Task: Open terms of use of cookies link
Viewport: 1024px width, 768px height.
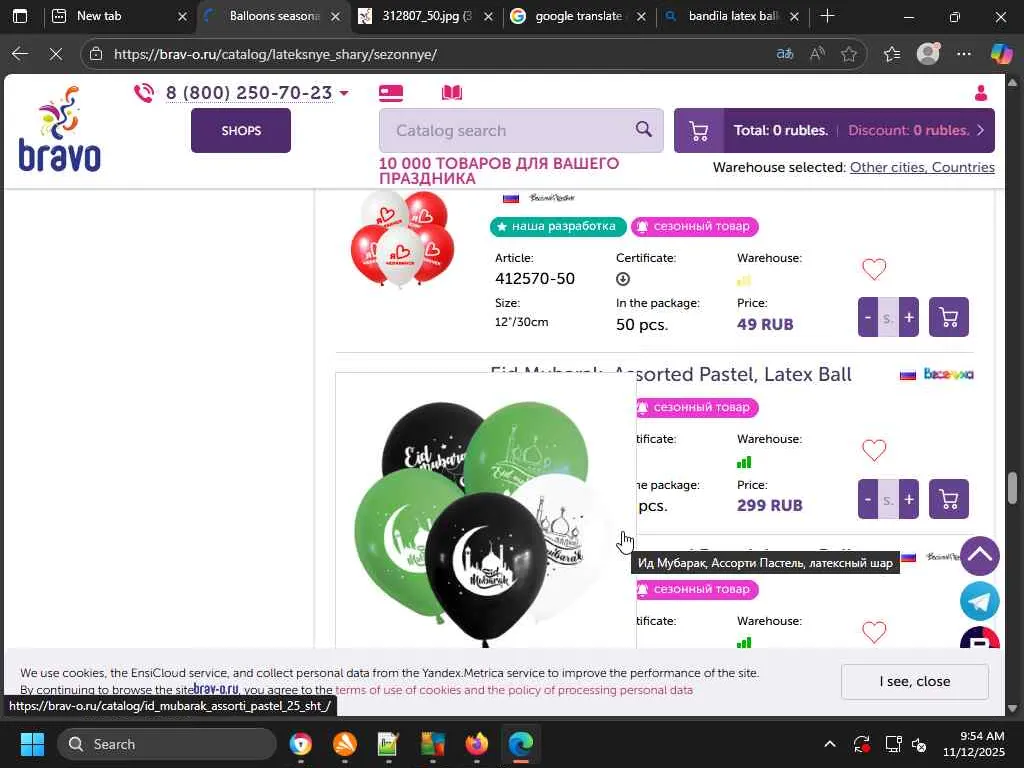Action: (x=514, y=690)
